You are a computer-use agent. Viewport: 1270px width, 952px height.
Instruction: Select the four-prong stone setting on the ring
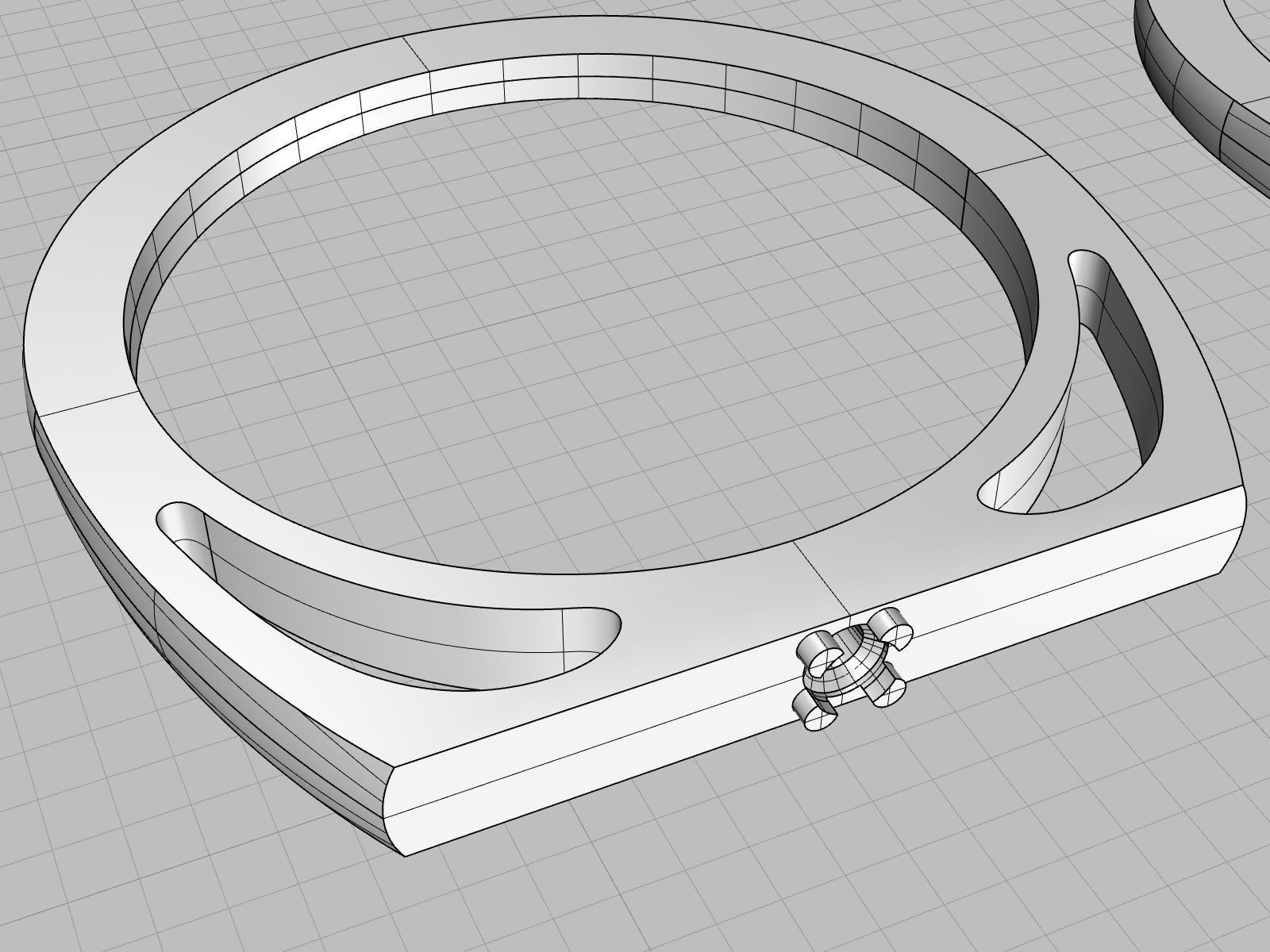pos(852,668)
